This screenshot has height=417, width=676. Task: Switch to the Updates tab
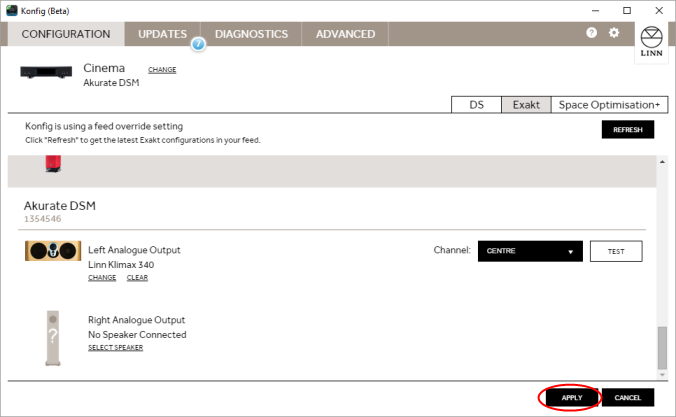tap(163, 34)
